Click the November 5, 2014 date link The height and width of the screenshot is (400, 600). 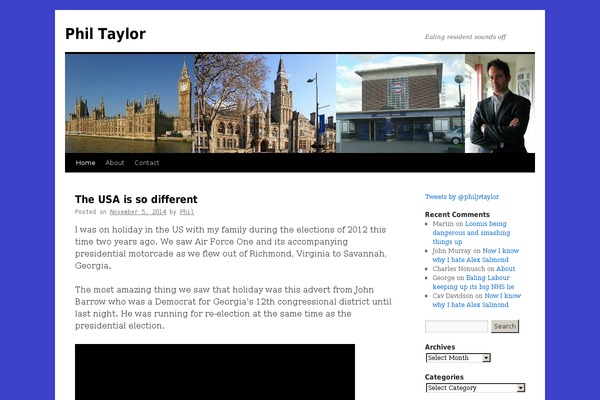(138, 212)
